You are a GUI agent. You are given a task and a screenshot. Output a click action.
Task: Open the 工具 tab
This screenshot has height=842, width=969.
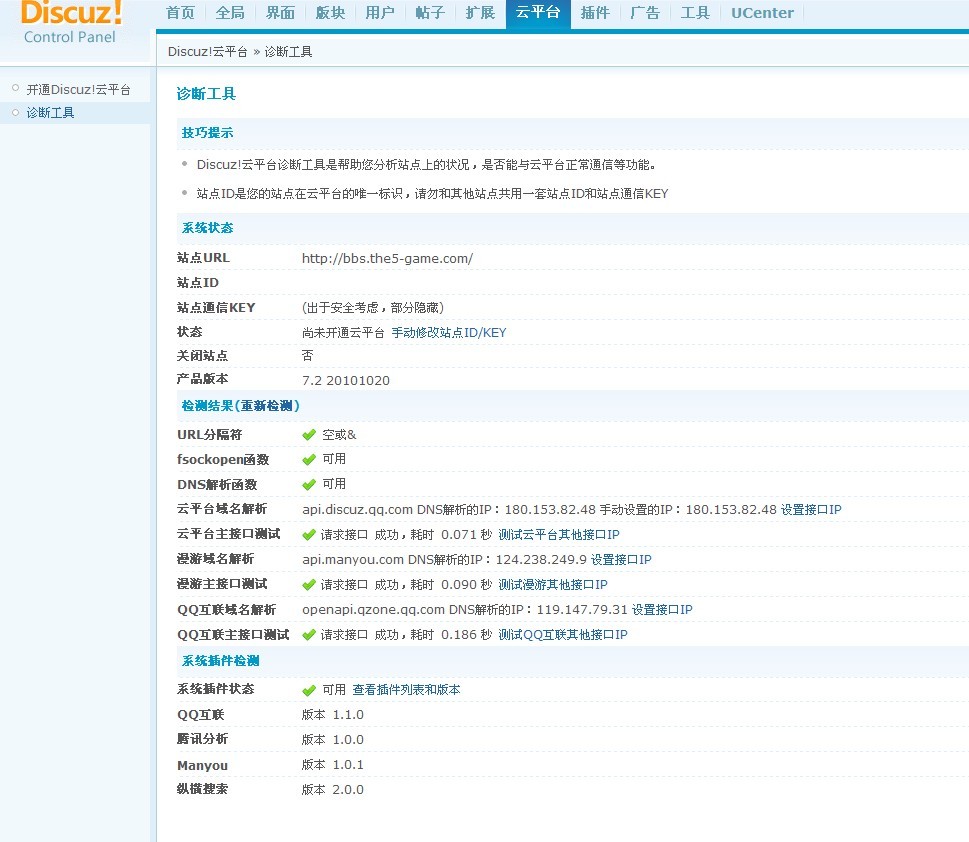click(695, 13)
